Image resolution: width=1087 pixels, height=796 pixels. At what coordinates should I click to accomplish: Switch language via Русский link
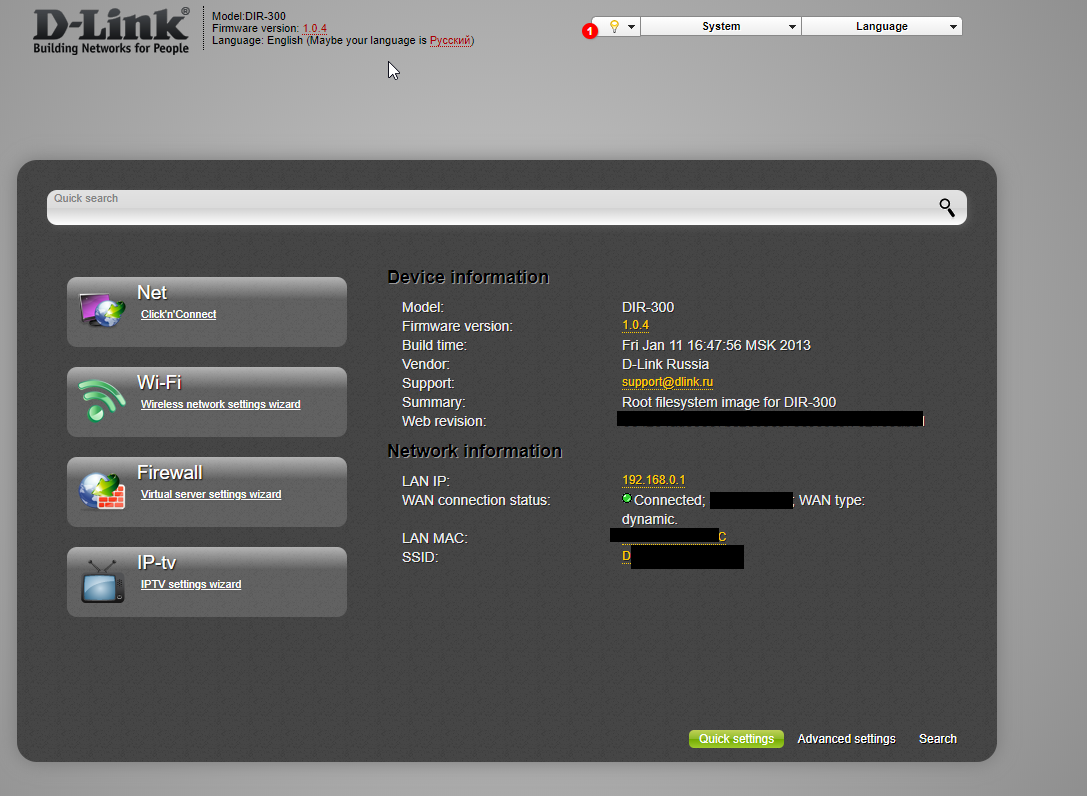click(450, 40)
